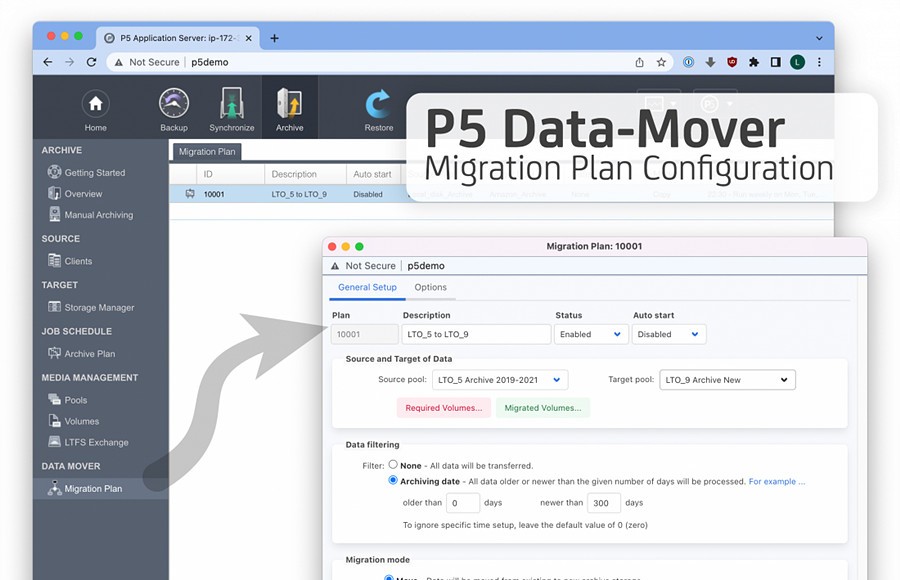900x580 pixels.
Task: Click the newer than days field
Action: 604,503
